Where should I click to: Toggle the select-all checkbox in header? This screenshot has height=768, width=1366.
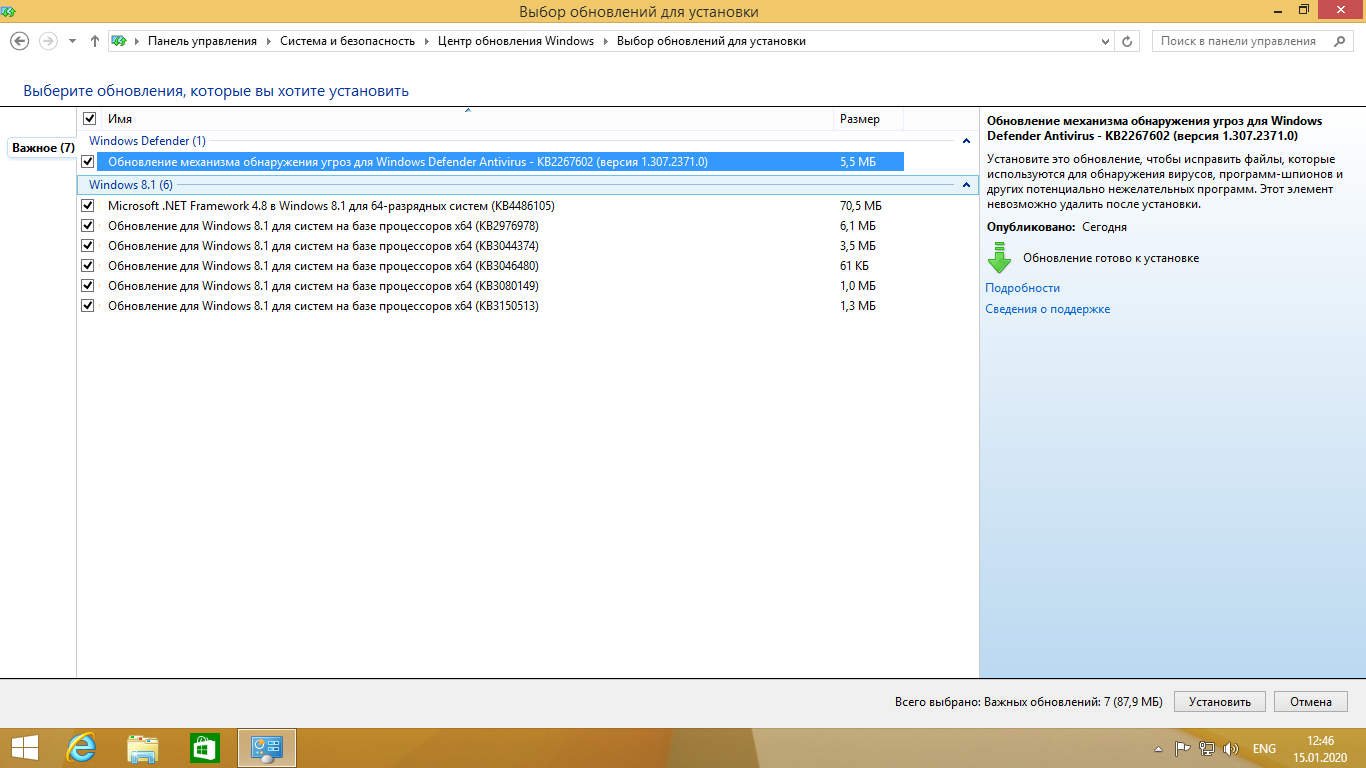click(90, 119)
